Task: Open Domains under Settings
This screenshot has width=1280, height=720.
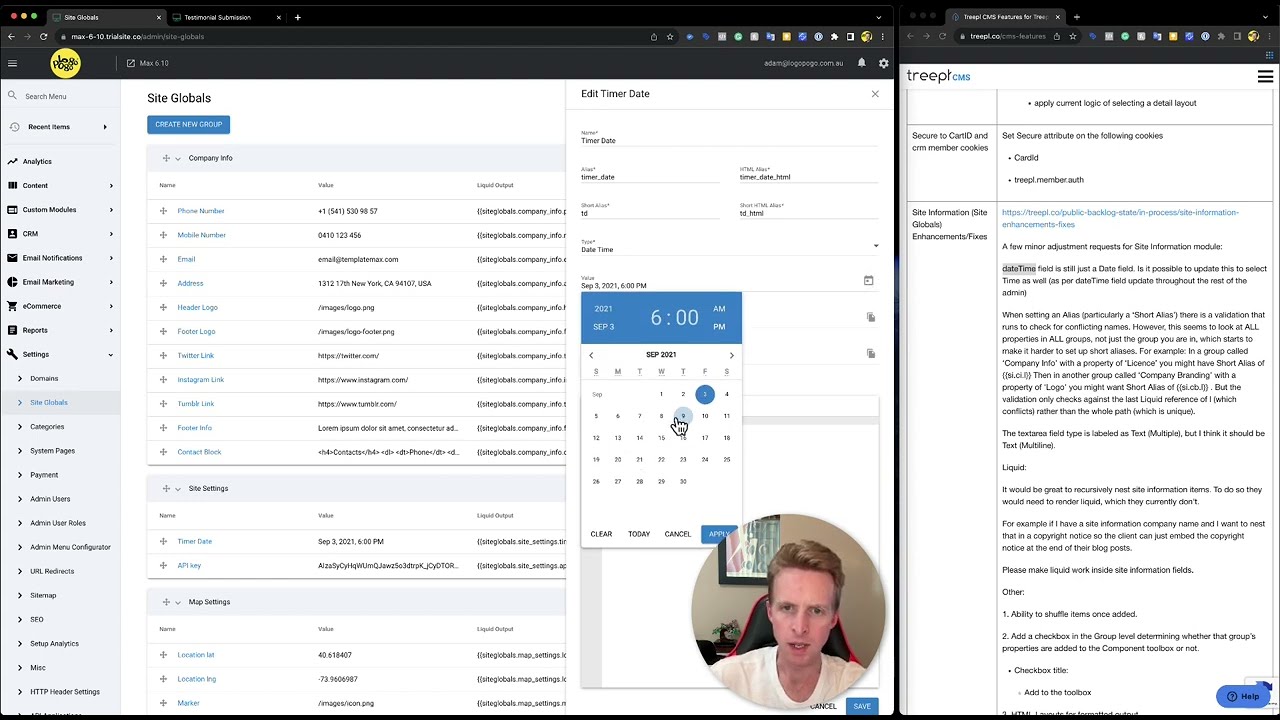Action: click(x=44, y=378)
